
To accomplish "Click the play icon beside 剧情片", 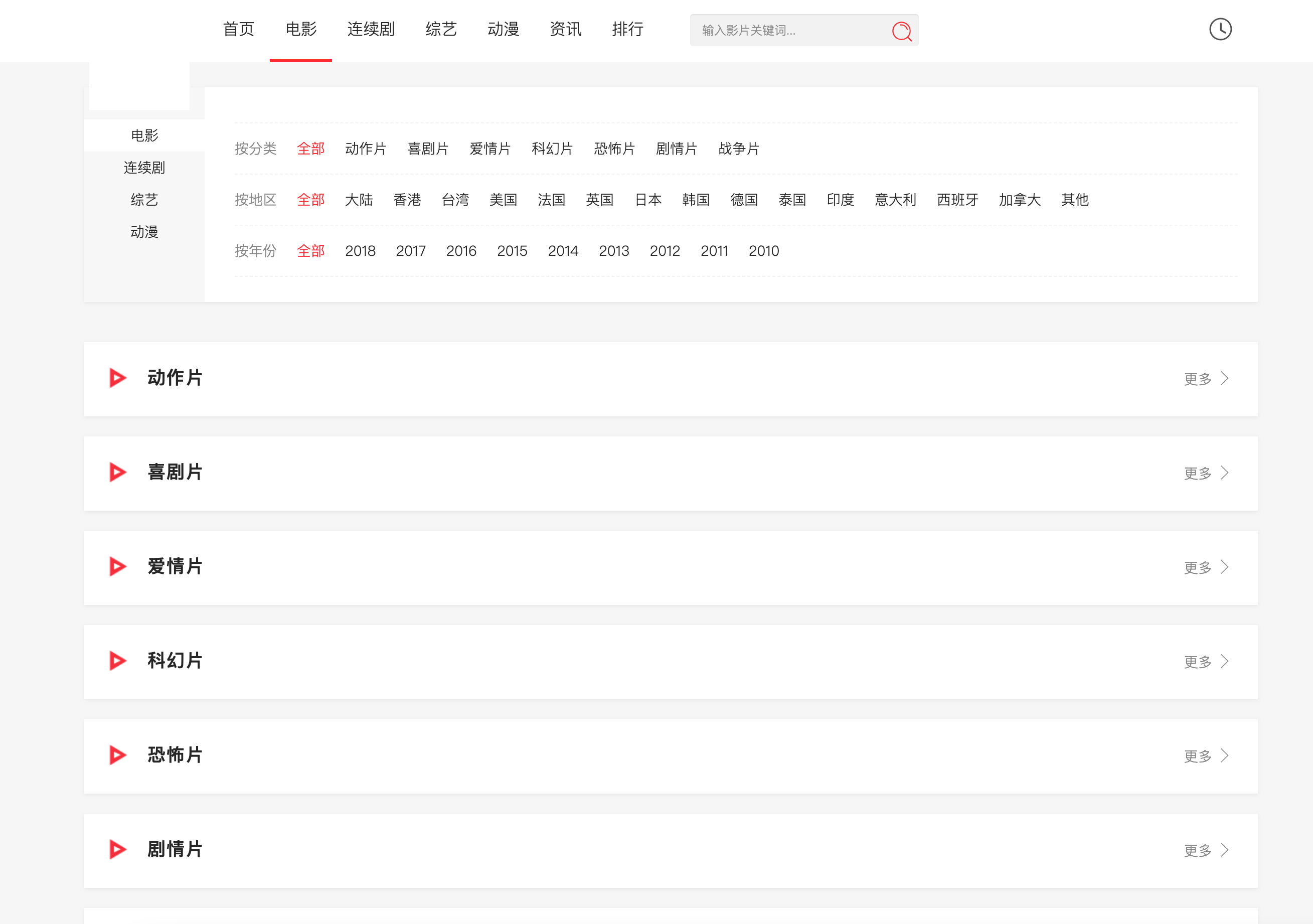I will [x=118, y=850].
